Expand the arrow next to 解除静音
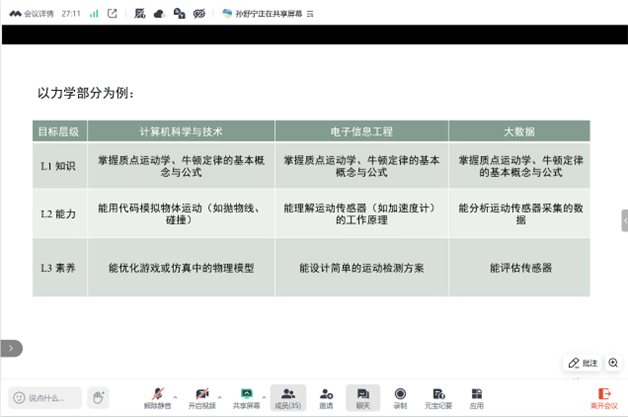Screen dimensions: 628x418 176,392
